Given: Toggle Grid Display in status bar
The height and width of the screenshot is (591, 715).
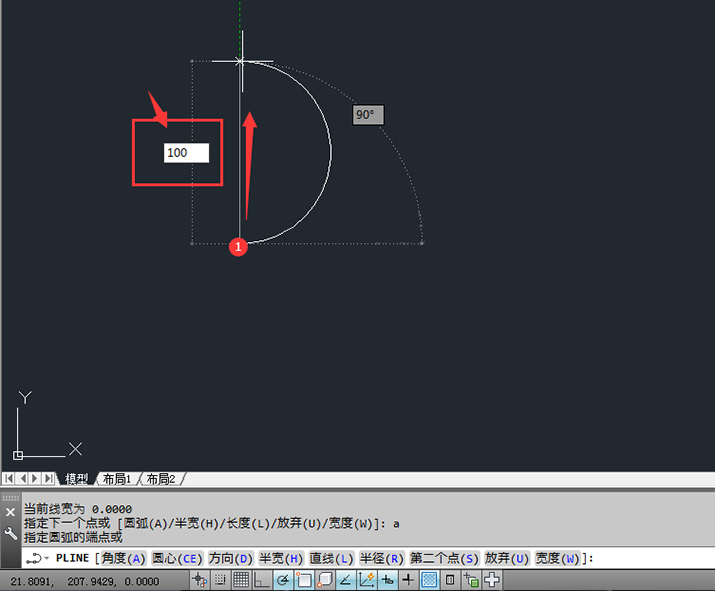Looking at the screenshot, I should tap(241, 580).
